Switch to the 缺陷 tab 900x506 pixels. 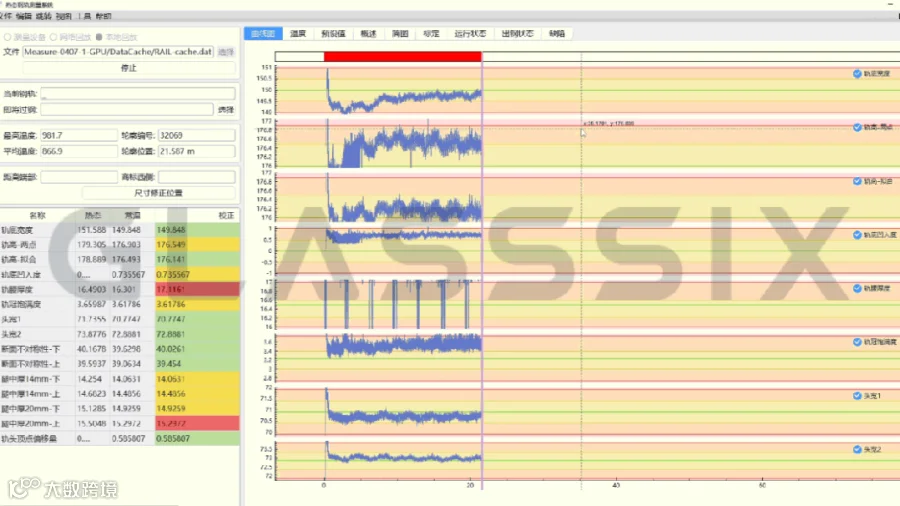(x=557, y=33)
